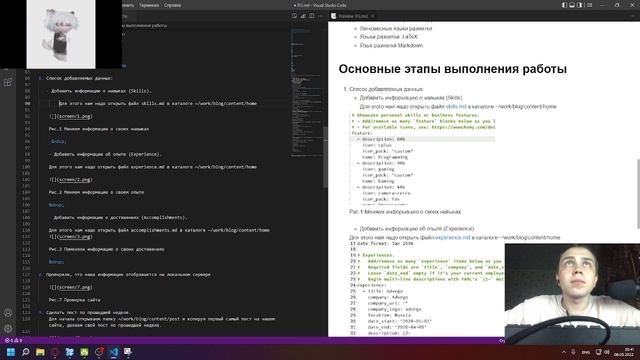Click line 'Рис.2 Меняем информацию о своем опыте' in editor

coord(96,192)
